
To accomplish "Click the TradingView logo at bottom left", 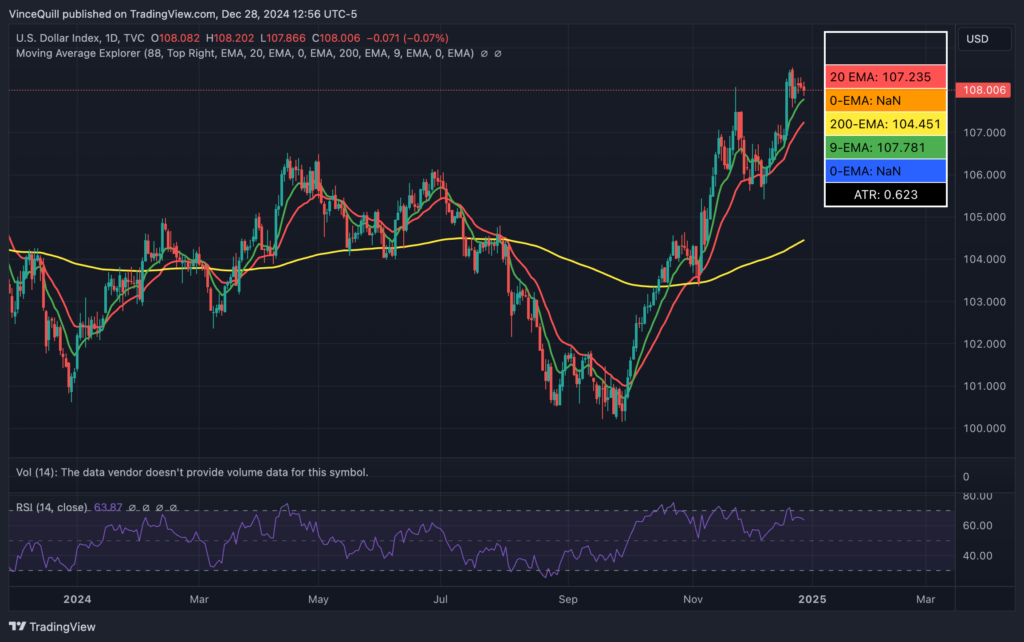I will 52,625.
